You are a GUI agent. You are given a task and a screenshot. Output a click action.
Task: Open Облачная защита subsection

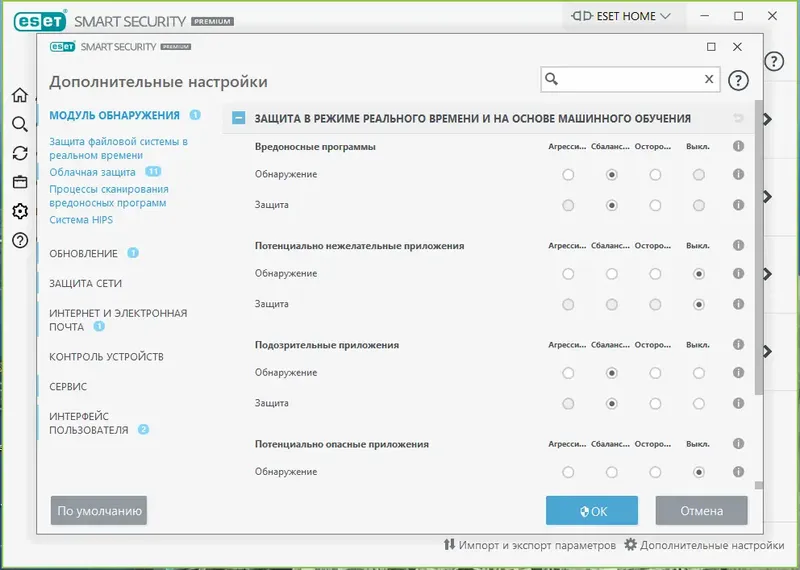pos(92,172)
